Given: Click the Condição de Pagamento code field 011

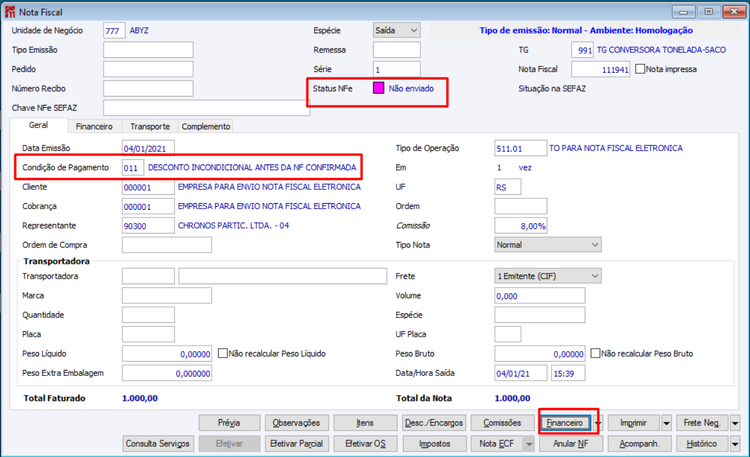Looking at the screenshot, I should click(x=133, y=167).
